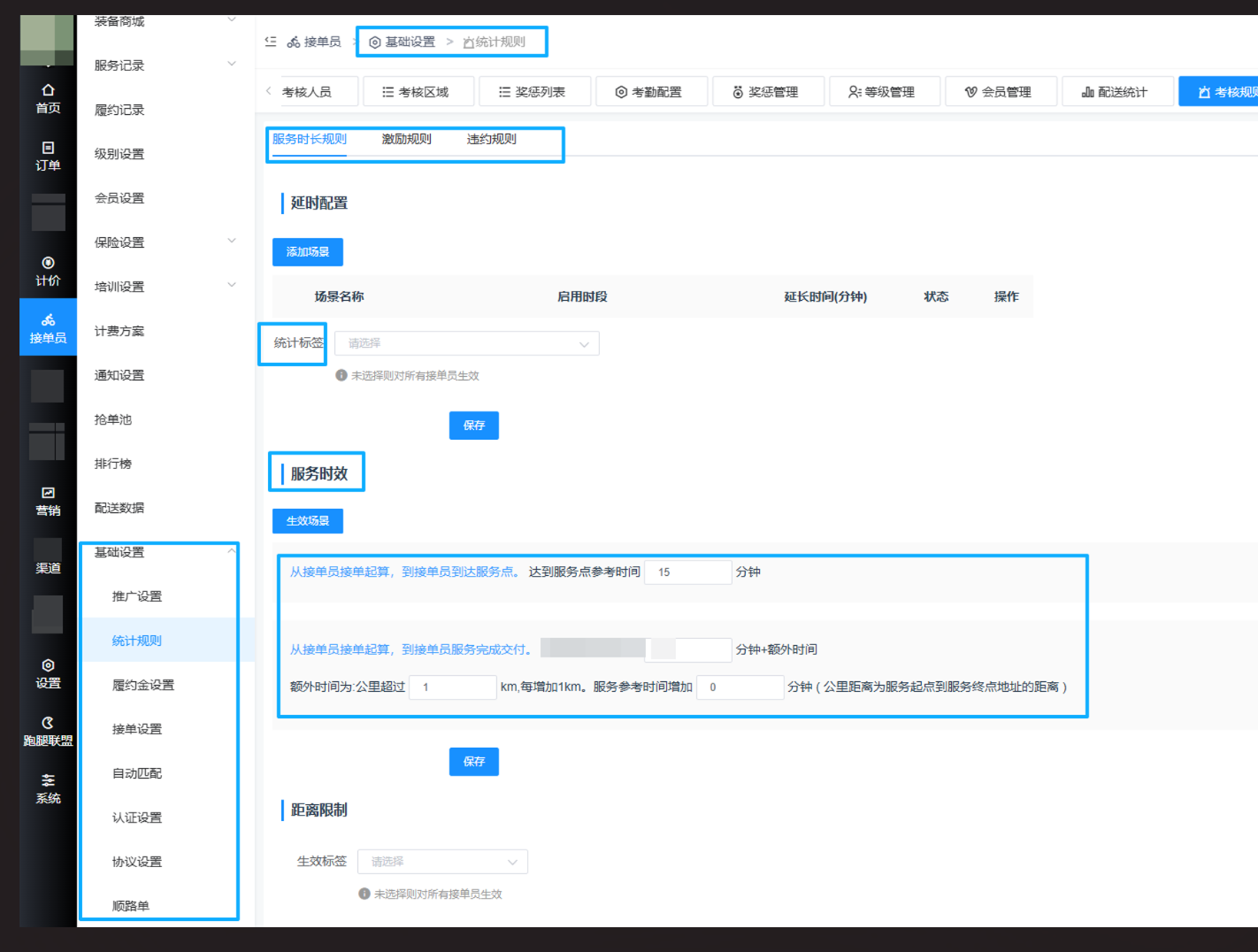1258x952 pixels.
Task: Open 计费方案 in the side menu
Action: (119, 331)
